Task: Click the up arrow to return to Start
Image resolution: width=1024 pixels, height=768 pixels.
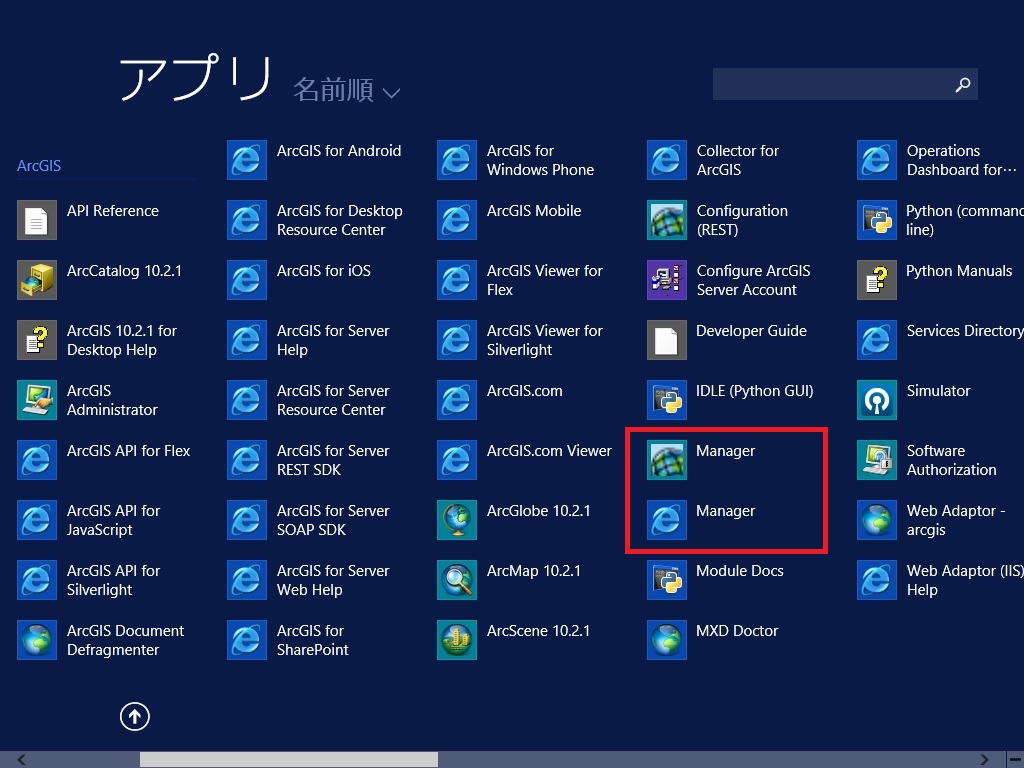Action: tap(135, 716)
